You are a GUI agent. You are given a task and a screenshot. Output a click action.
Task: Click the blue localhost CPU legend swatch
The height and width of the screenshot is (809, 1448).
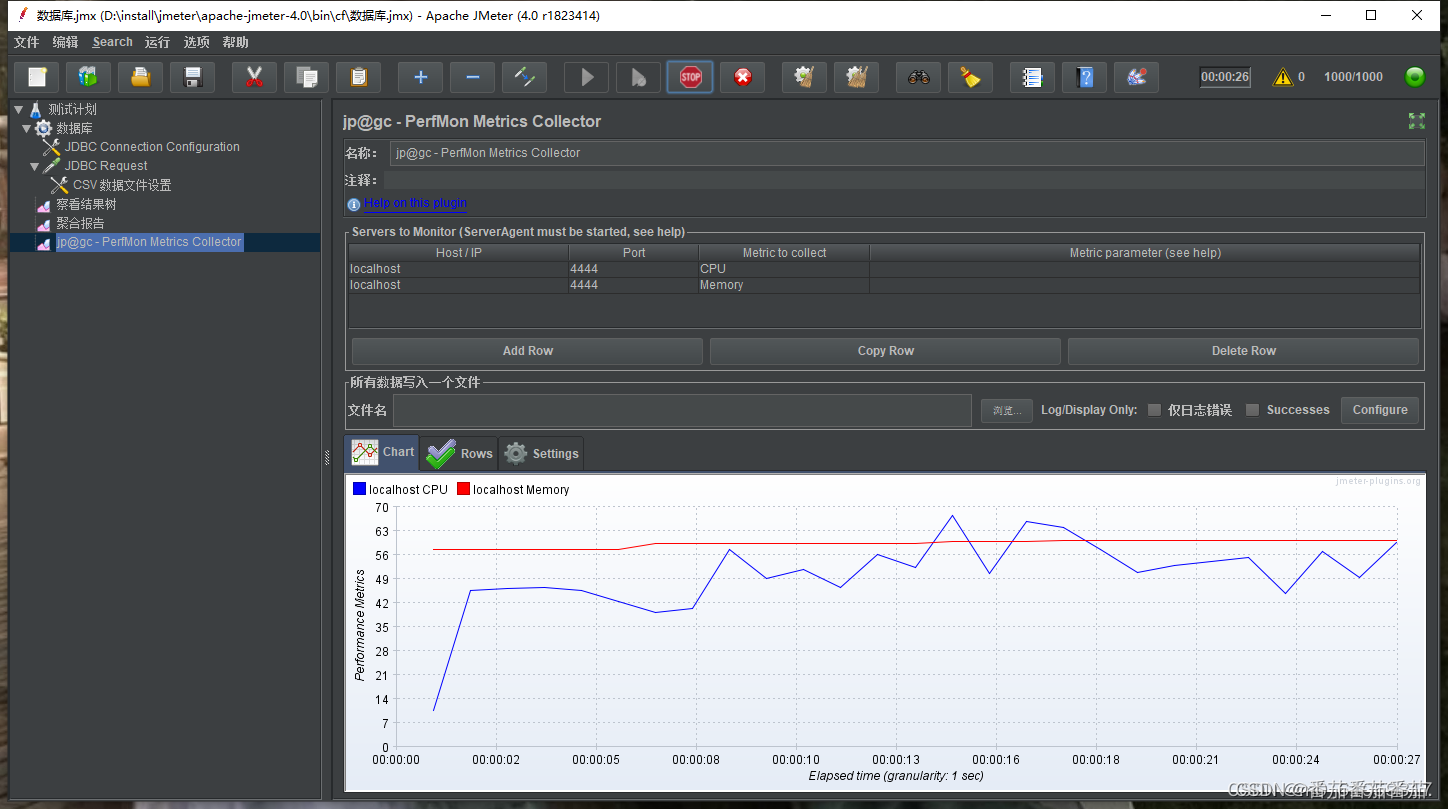[359, 489]
